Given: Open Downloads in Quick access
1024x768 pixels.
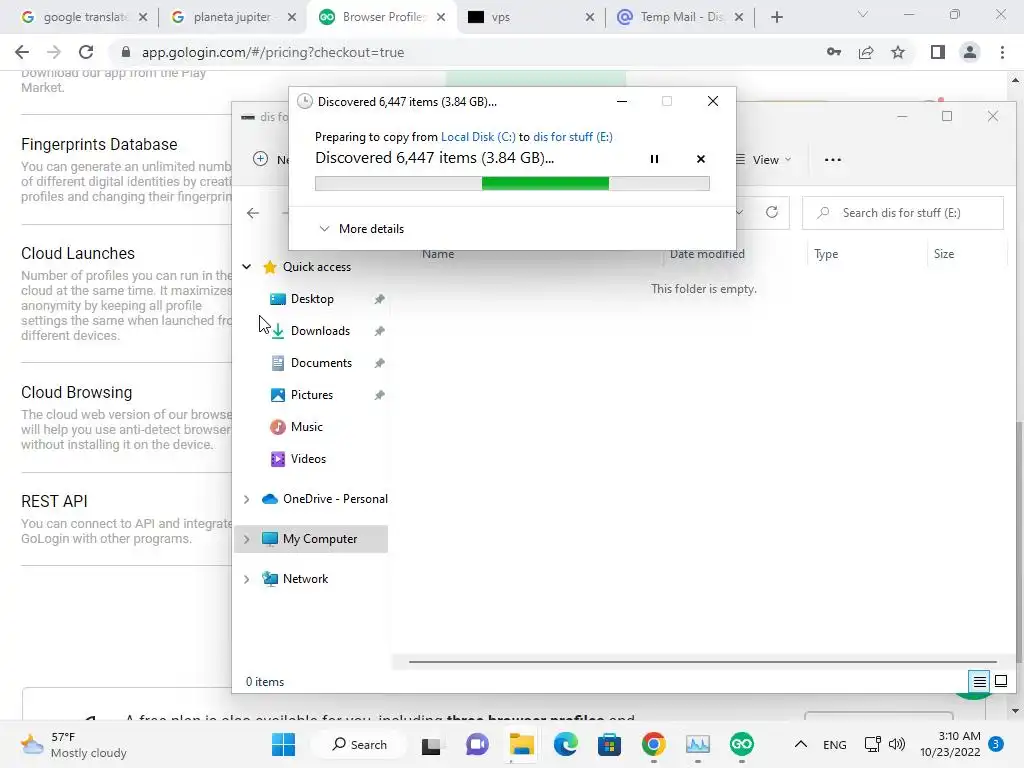Looking at the screenshot, I should click(x=320, y=330).
